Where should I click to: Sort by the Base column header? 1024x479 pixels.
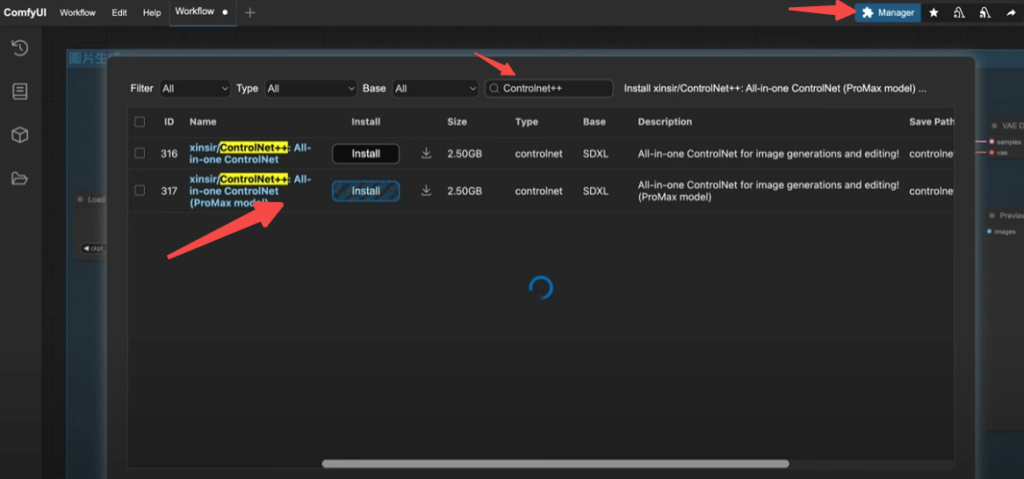pos(594,122)
